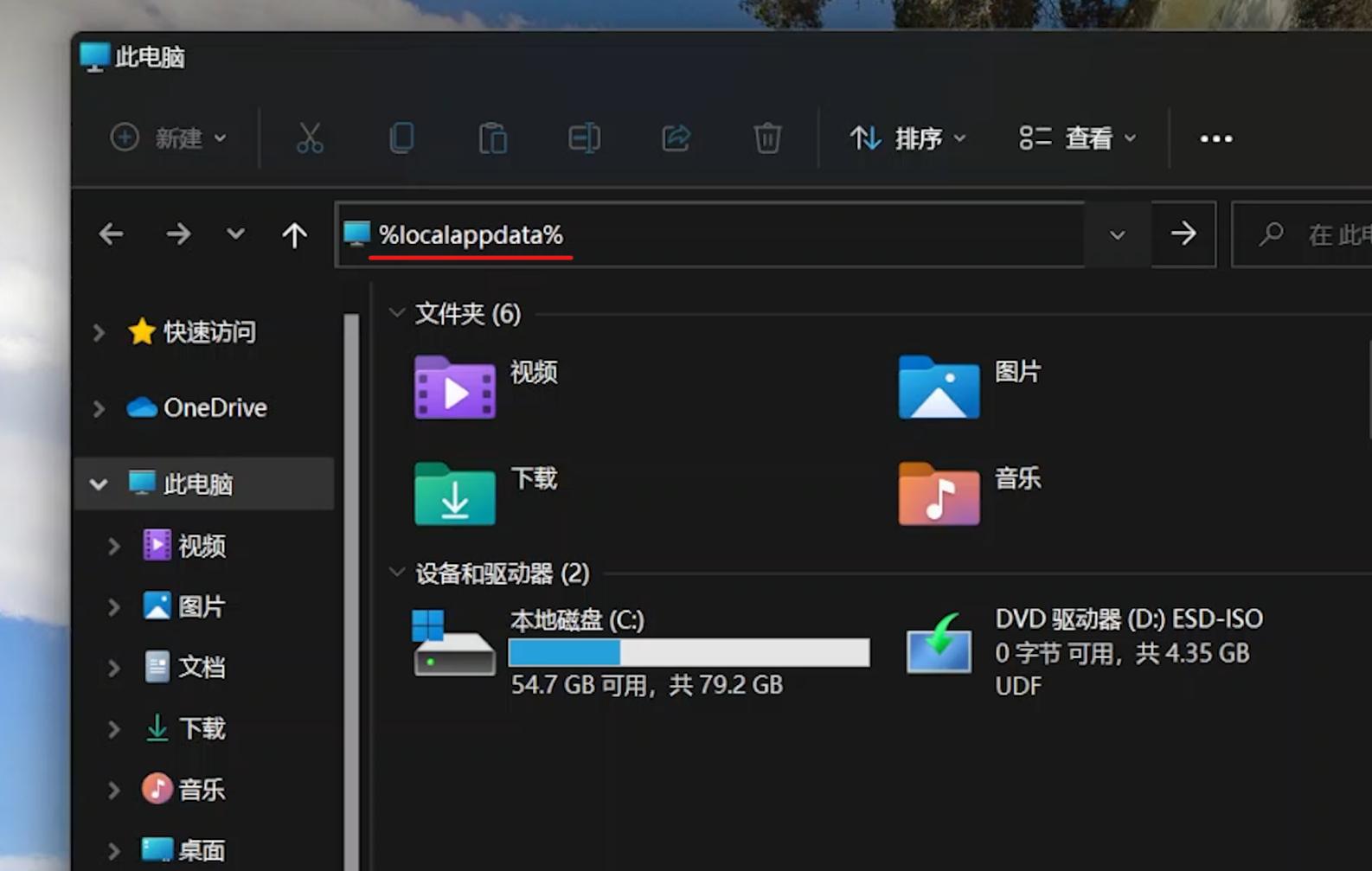Go up one folder level
Viewport: 1372px width, 871px height.
[x=294, y=234]
